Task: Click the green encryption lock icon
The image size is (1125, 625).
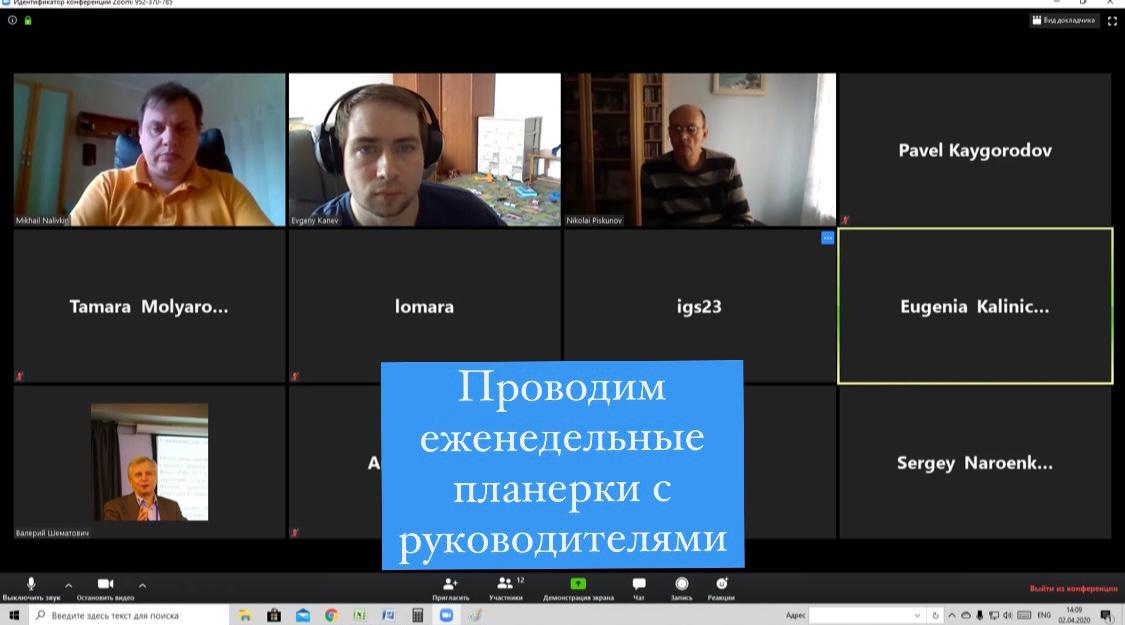Action: (x=28, y=20)
